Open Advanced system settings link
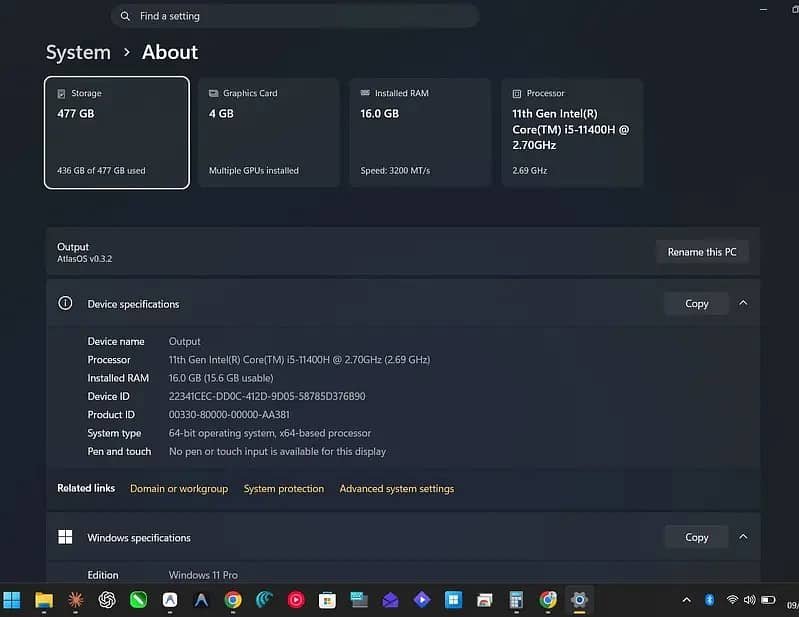Viewport: 799px width, 617px height. 396,489
